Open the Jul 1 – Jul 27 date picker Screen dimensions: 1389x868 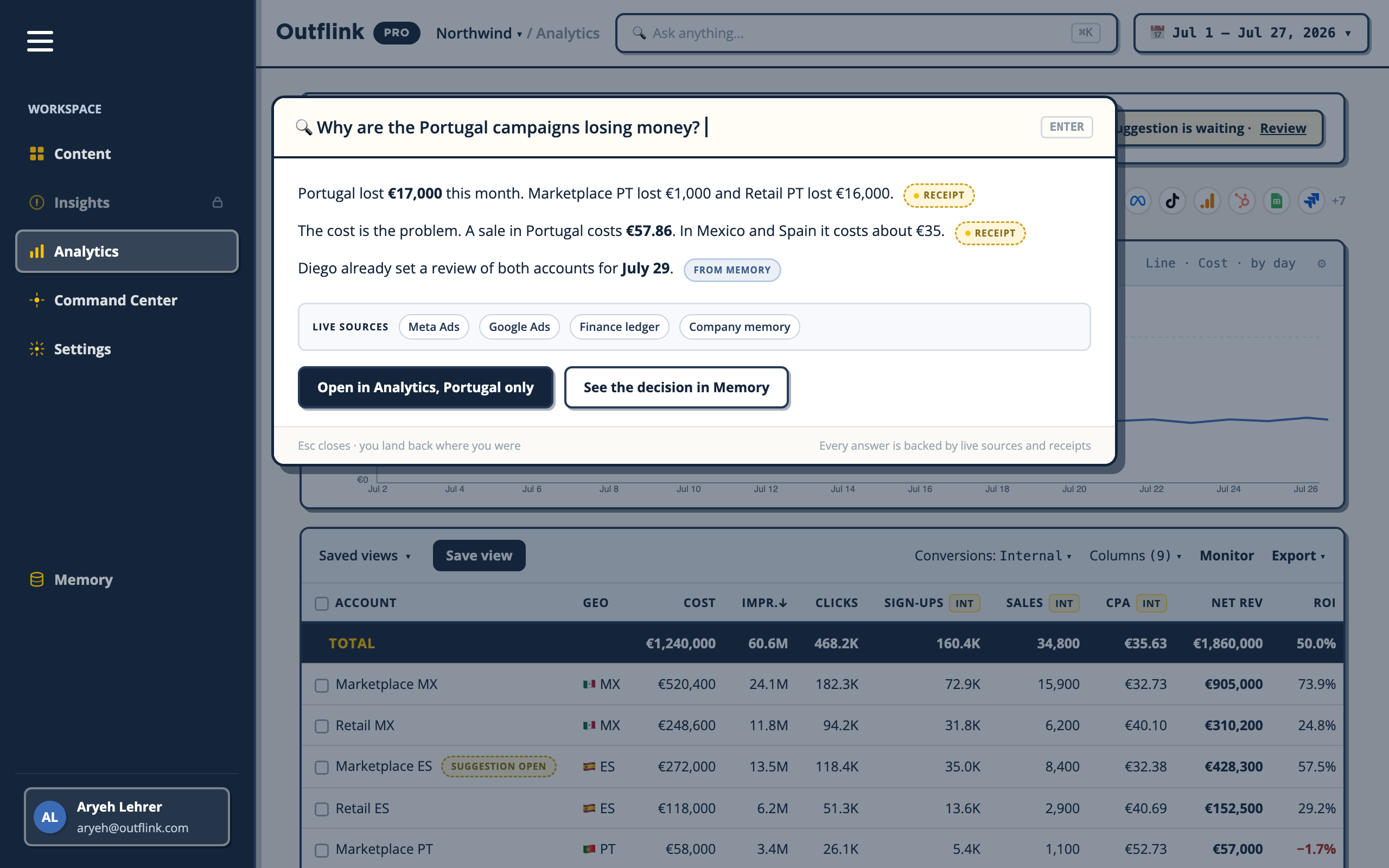click(x=1251, y=33)
